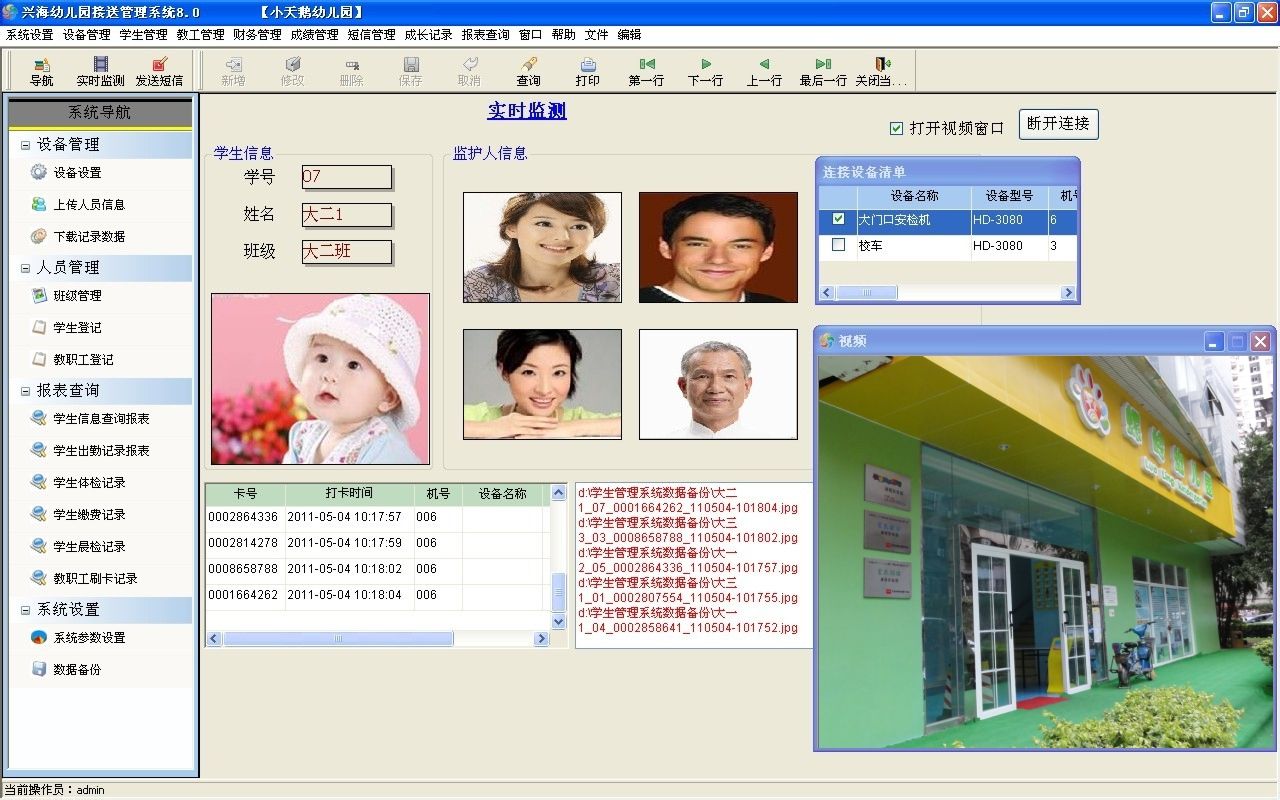Jump to 最后一行 record
This screenshot has width=1280, height=800.
[x=823, y=71]
